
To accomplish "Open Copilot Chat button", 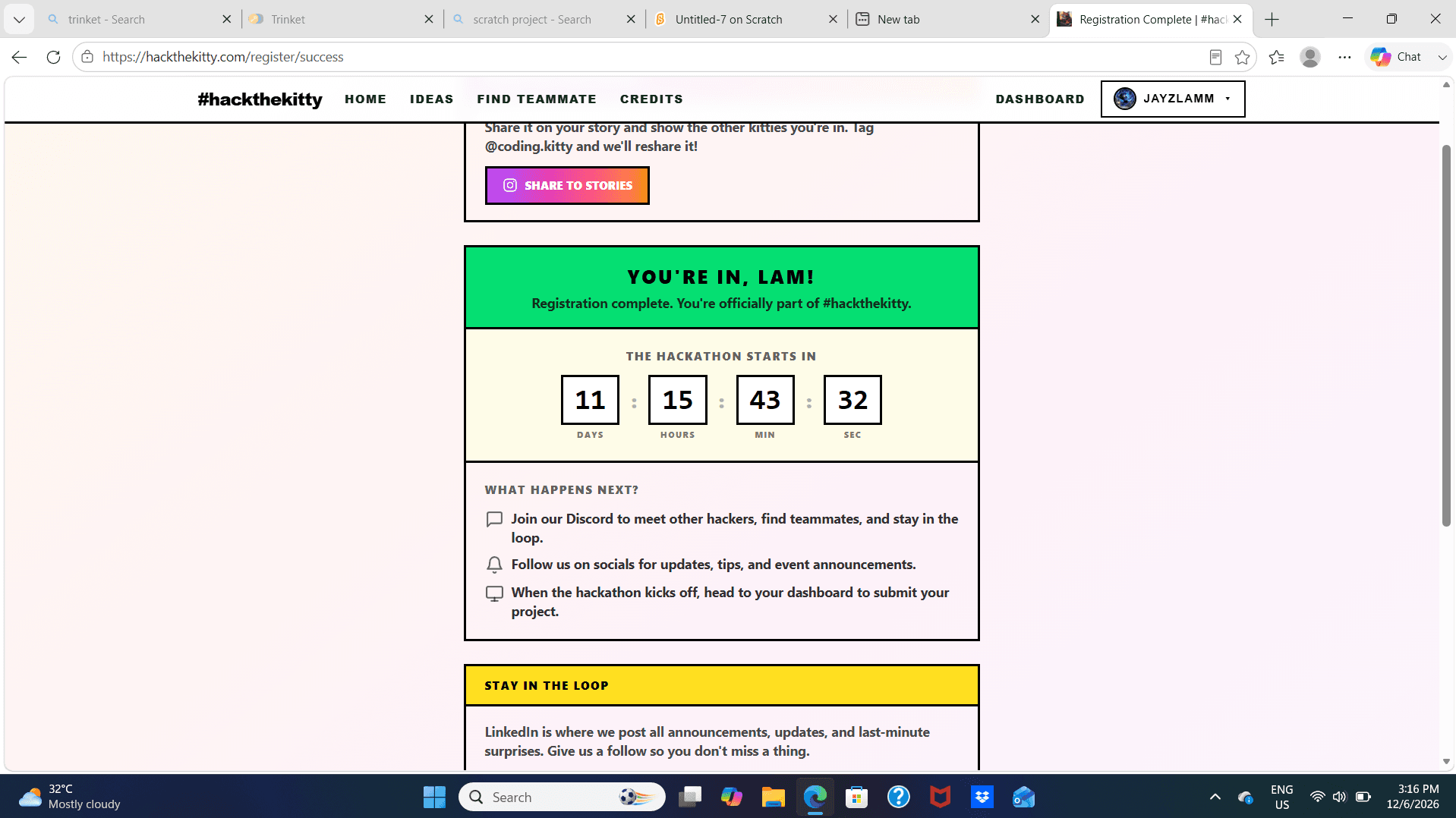I will click(x=1397, y=57).
